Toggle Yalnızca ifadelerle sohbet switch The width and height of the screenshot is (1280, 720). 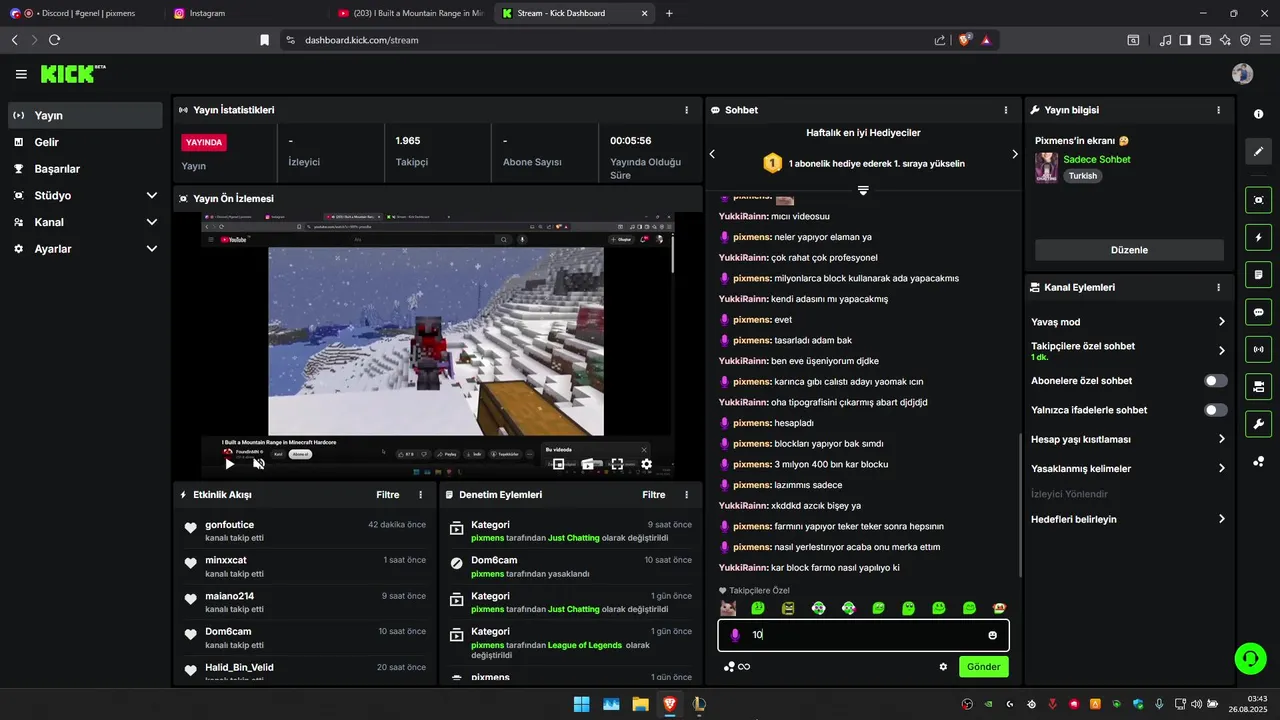pyautogui.click(x=1215, y=410)
